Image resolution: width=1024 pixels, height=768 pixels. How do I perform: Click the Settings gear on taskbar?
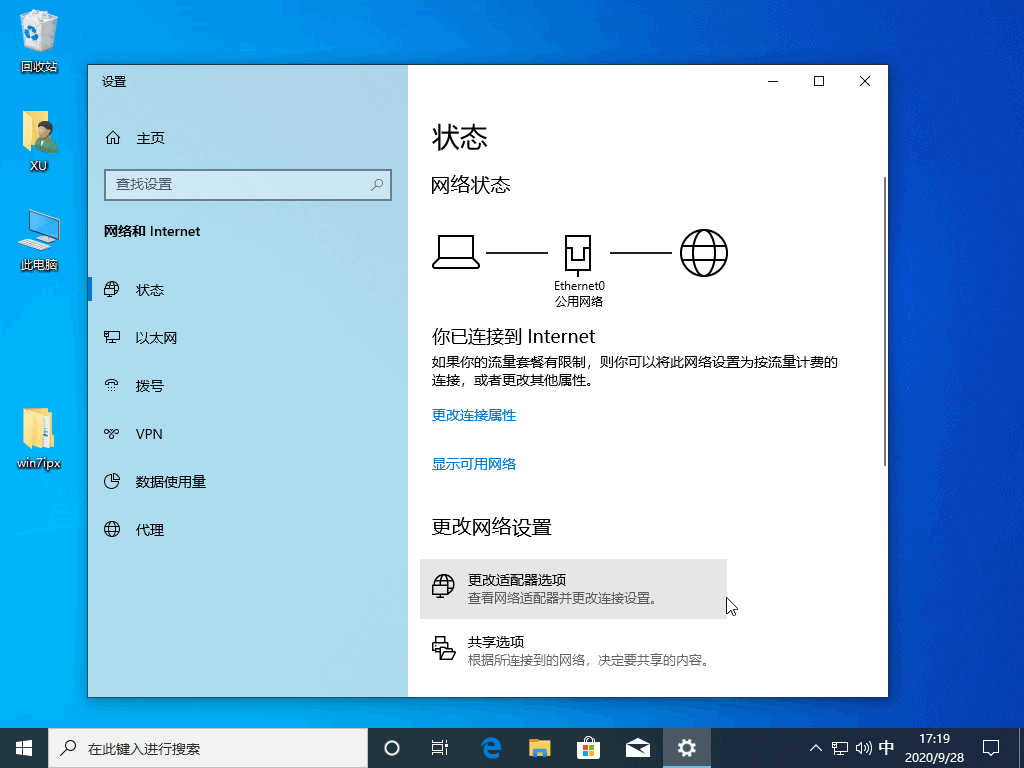coord(686,748)
